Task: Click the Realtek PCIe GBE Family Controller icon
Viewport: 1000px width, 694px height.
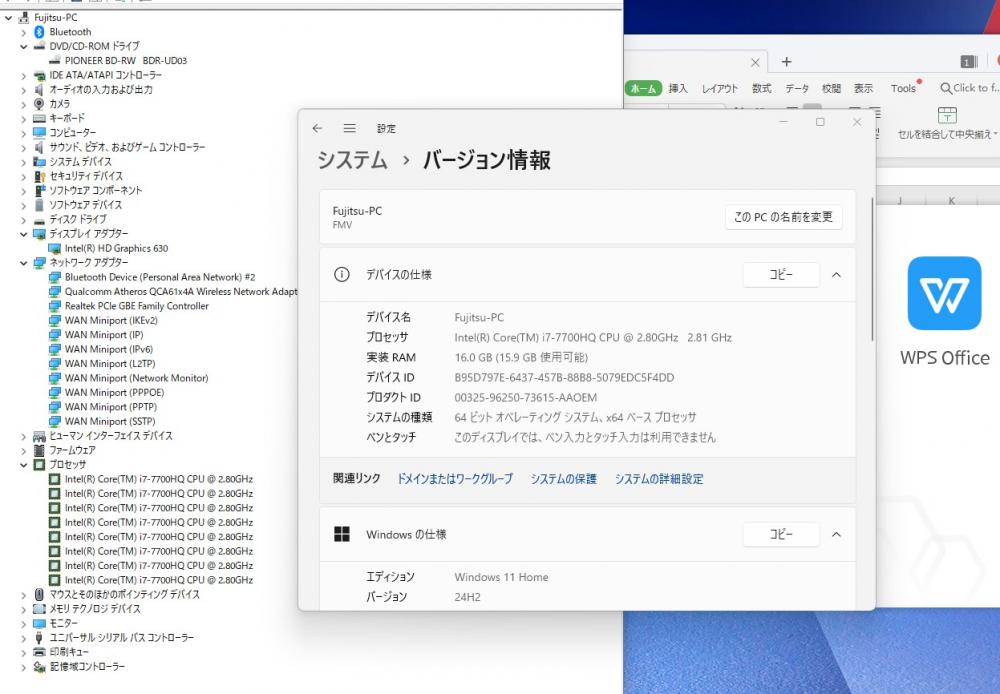Action: (x=55, y=306)
